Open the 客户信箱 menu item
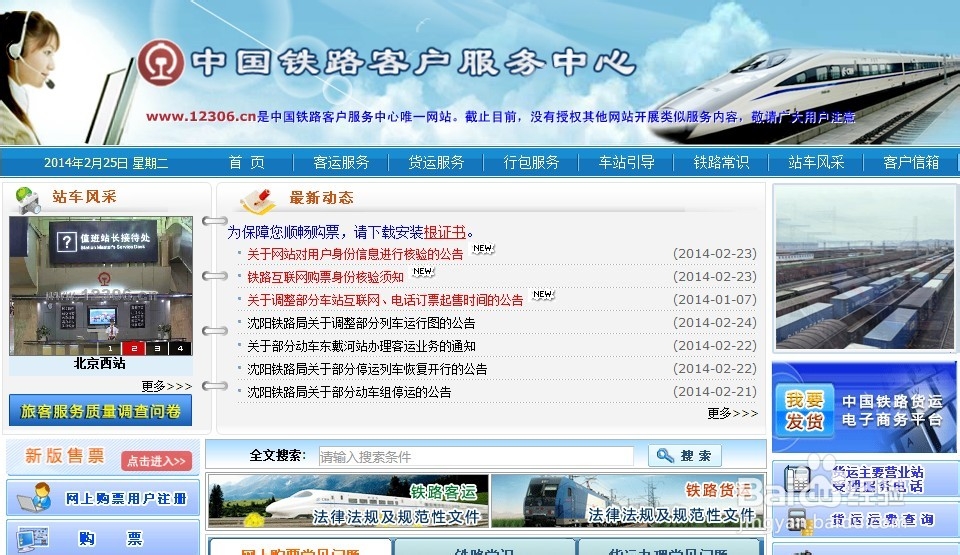960x555 pixels. point(911,162)
